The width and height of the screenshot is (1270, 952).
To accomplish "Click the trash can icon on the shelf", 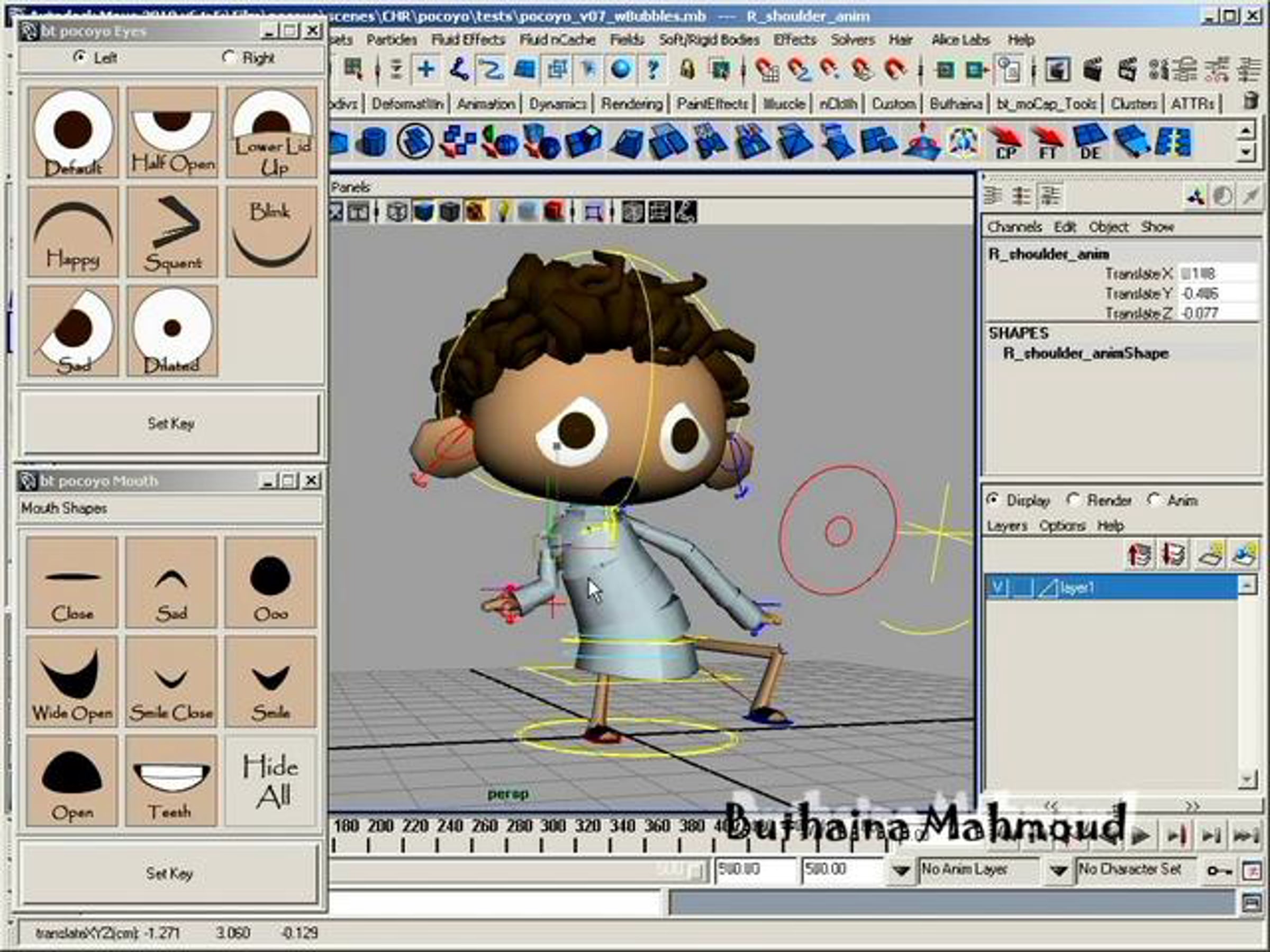I will [x=1250, y=101].
